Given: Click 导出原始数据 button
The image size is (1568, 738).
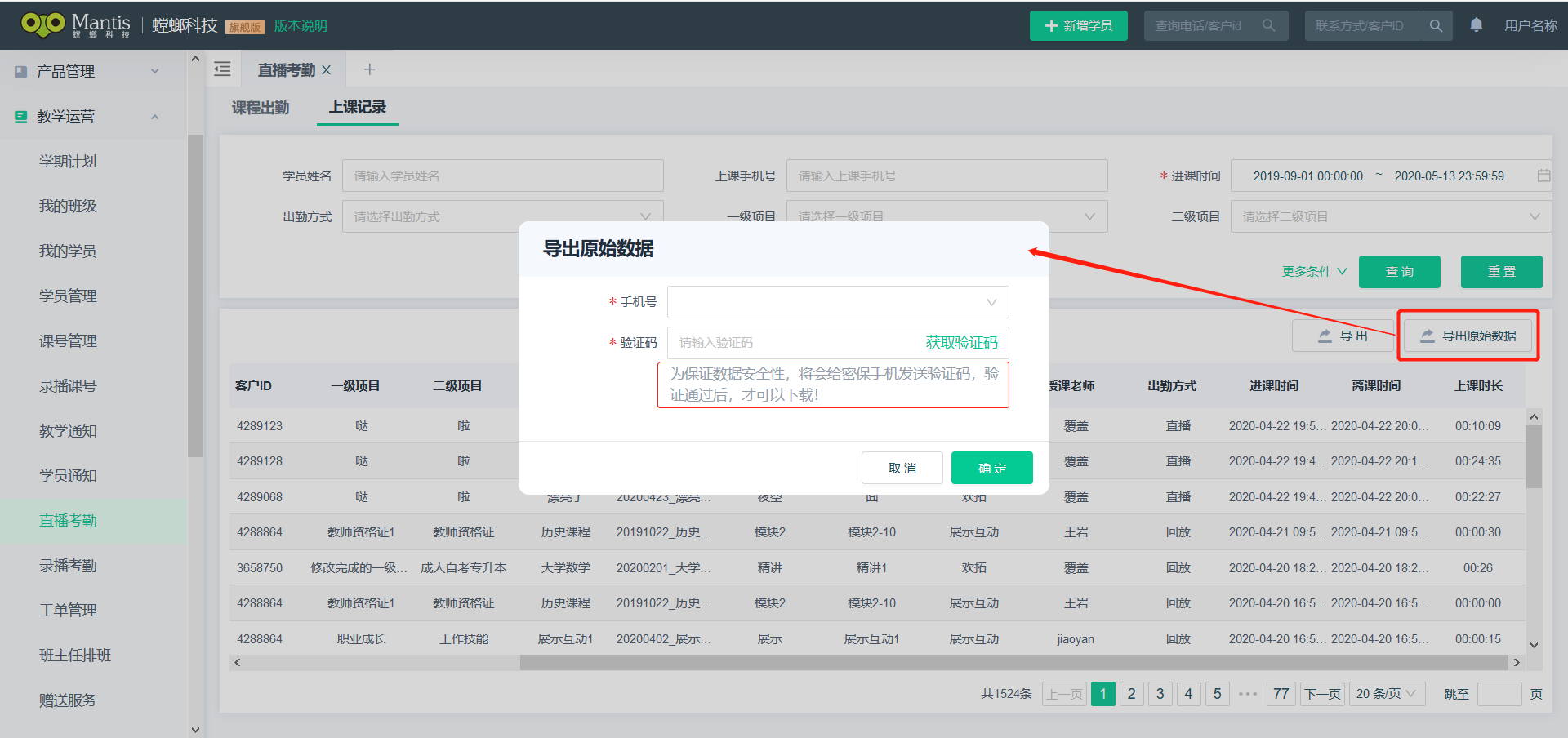Looking at the screenshot, I should (1468, 336).
